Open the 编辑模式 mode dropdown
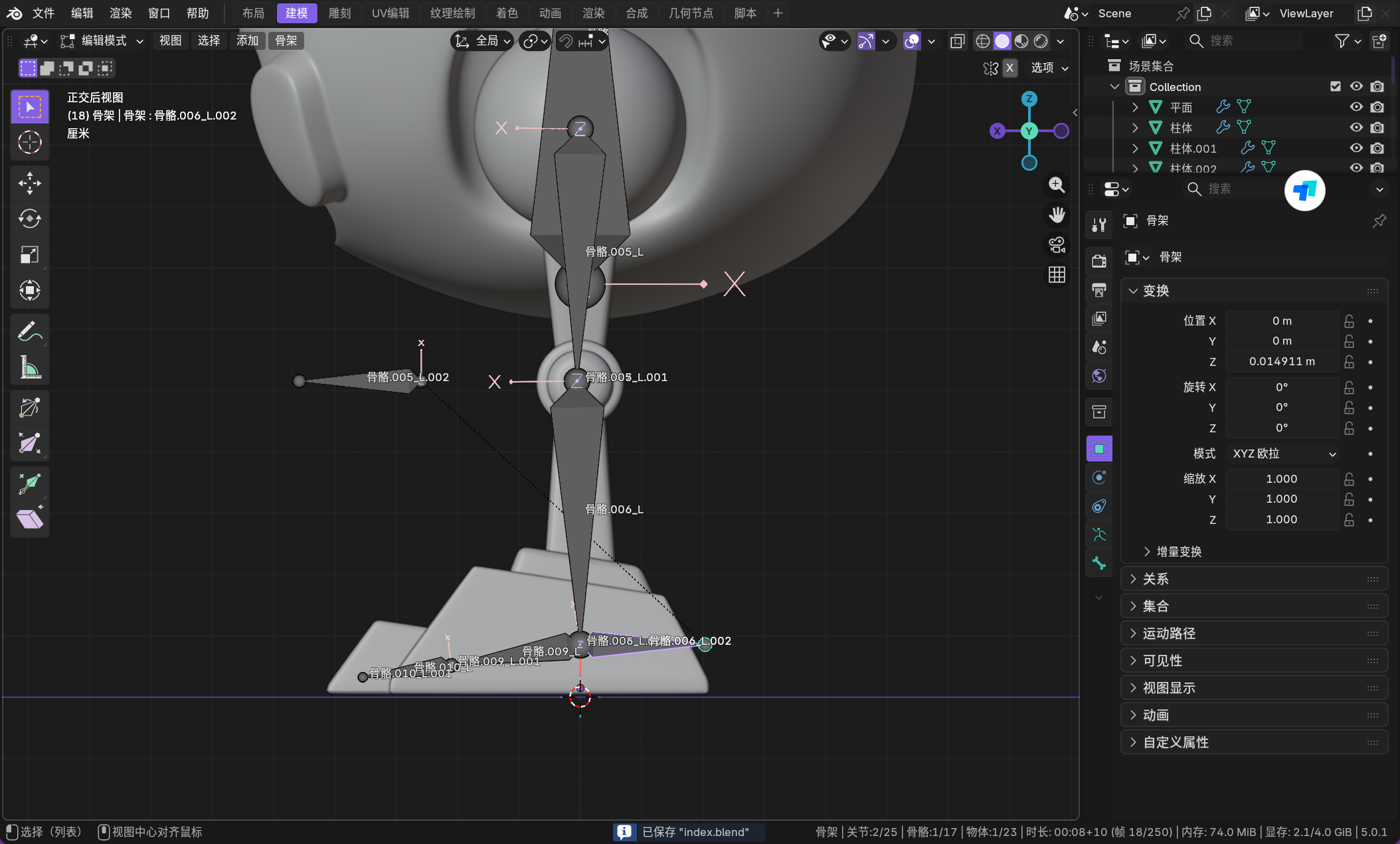The image size is (1400, 844). tap(103, 41)
